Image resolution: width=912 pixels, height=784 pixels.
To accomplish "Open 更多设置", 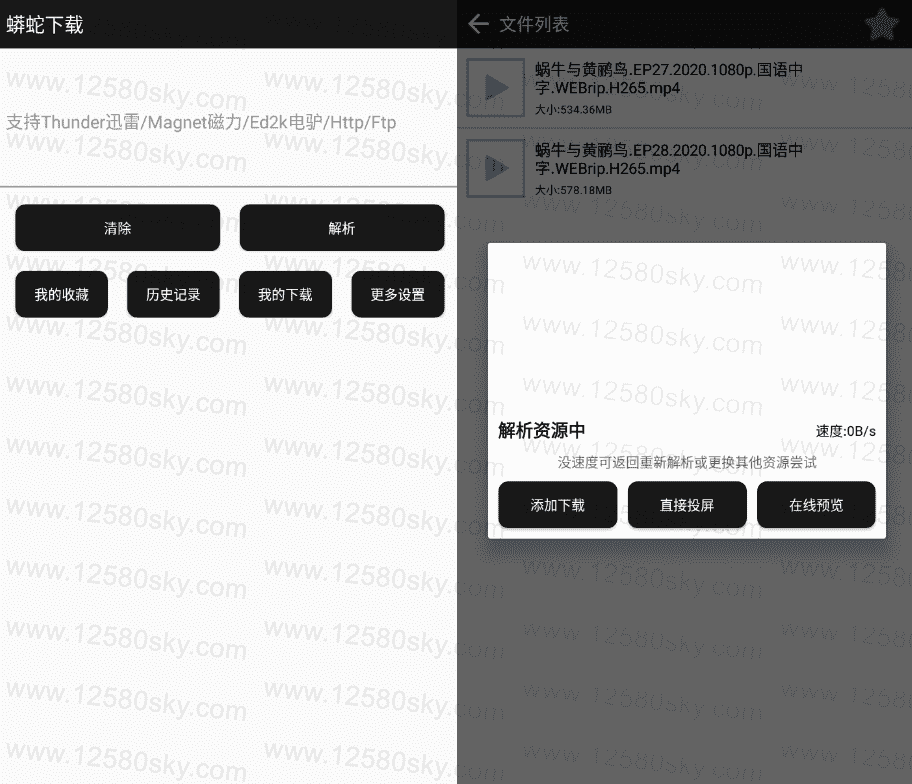I will (397, 295).
